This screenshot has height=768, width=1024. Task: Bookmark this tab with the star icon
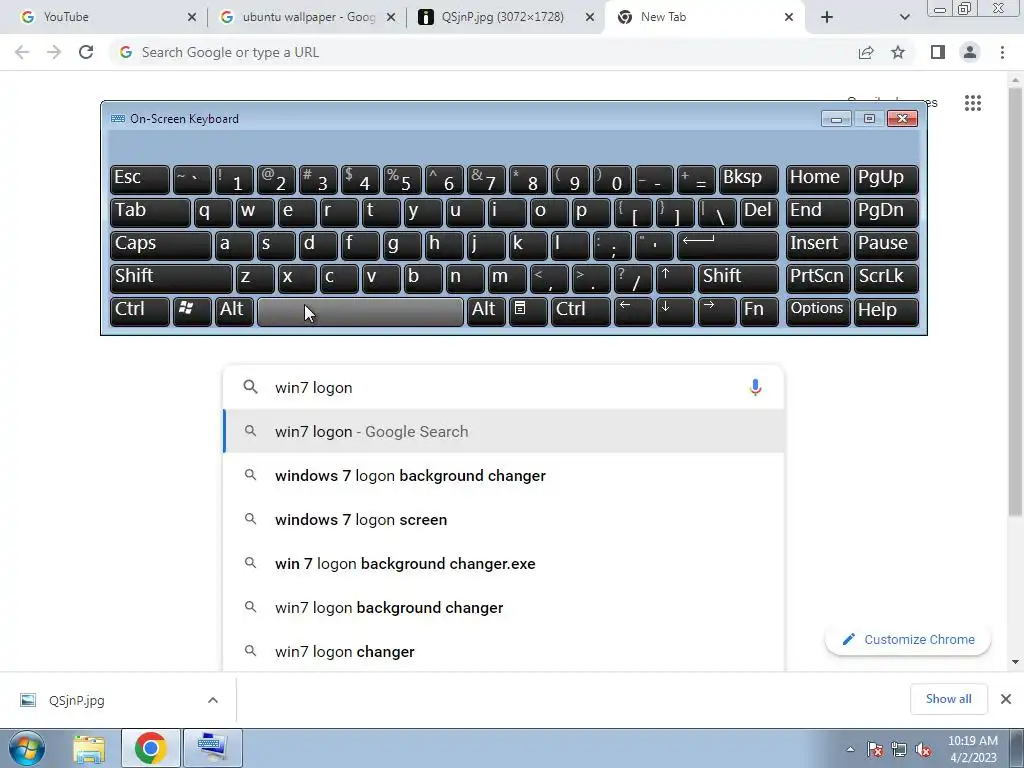[898, 52]
